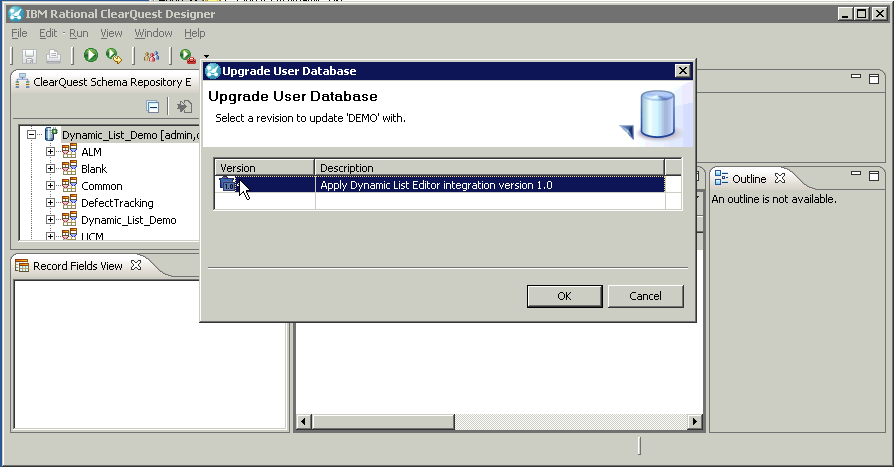This screenshot has width=894, height=467.
Task: Click the Print toolbar icon
Action: click(x=54, y=56)
